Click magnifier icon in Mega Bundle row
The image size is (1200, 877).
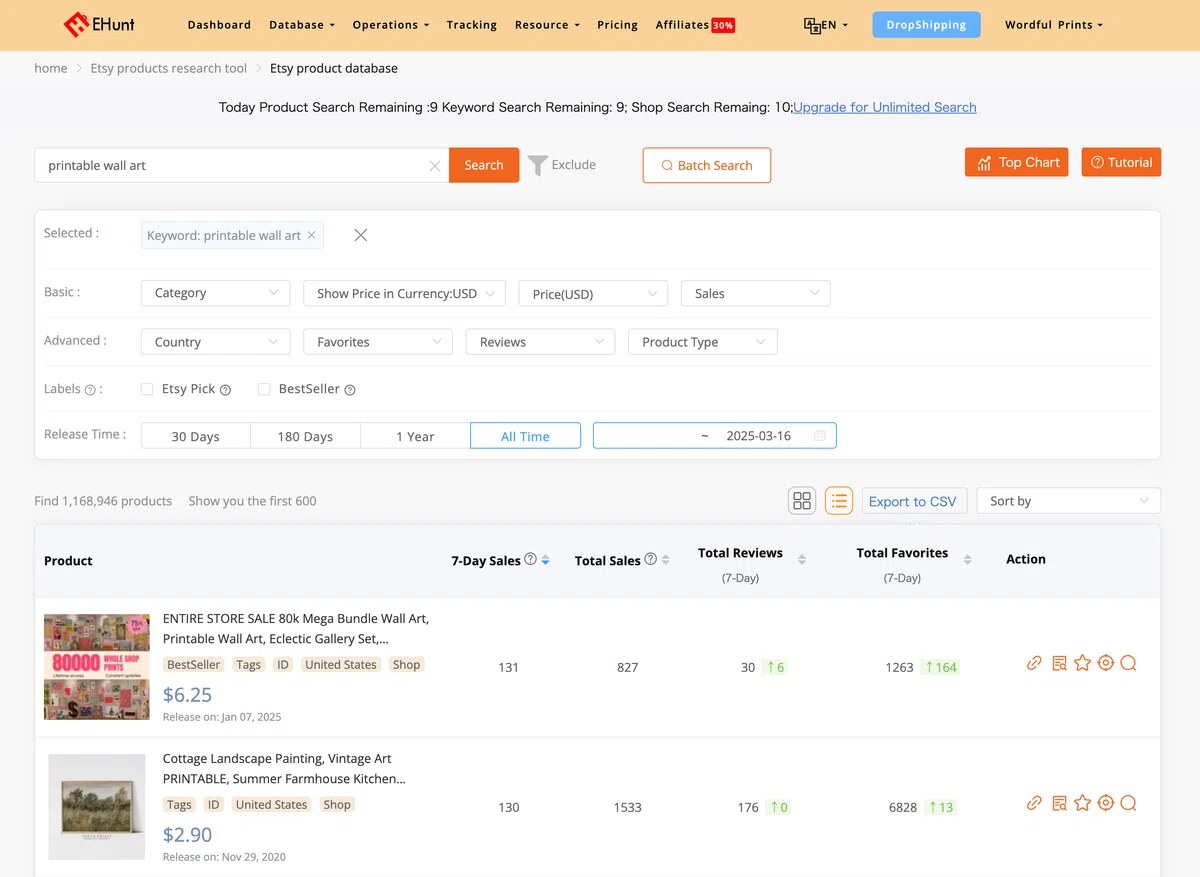coord(1129,663)
